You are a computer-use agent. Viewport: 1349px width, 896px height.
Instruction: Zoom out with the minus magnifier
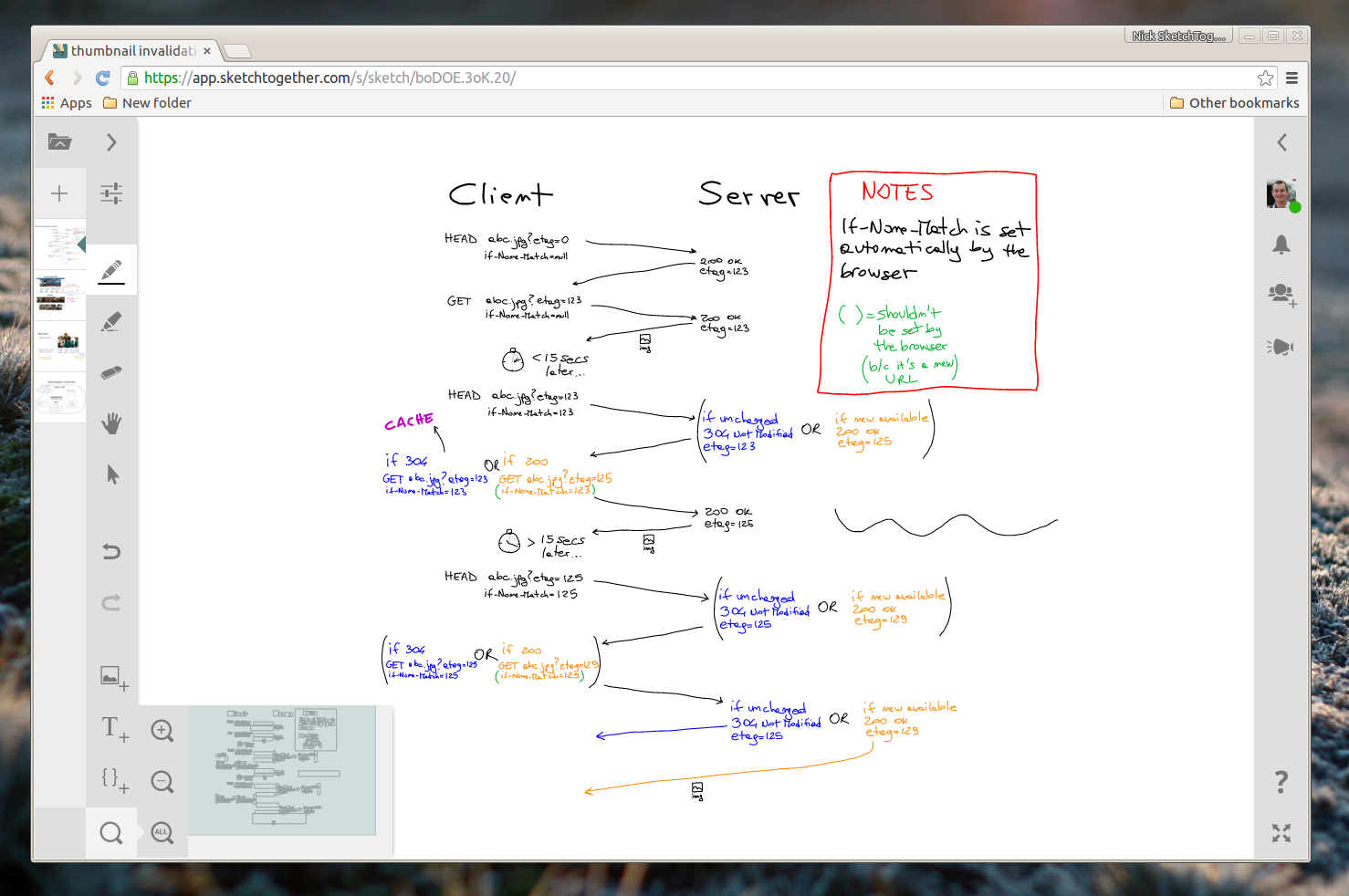click(162, 781)
